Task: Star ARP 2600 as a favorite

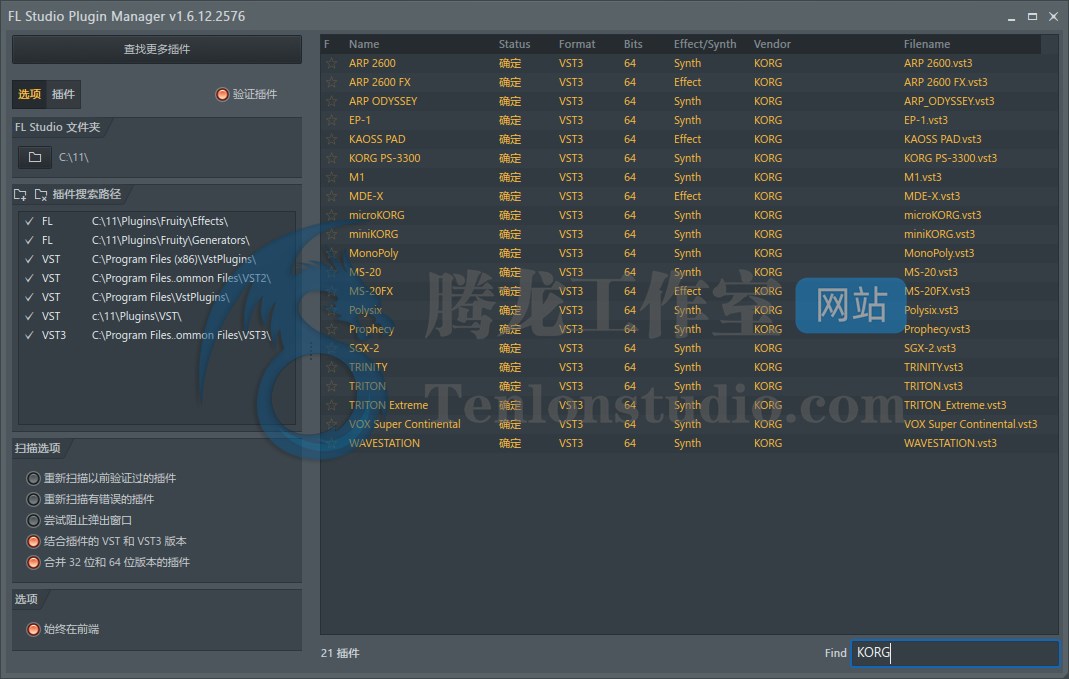Action: pos(331,63)
